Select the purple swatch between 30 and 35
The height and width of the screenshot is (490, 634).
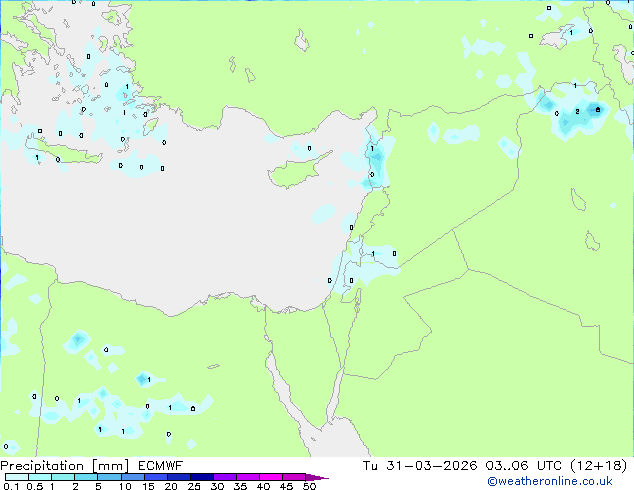tap(225, 477)
